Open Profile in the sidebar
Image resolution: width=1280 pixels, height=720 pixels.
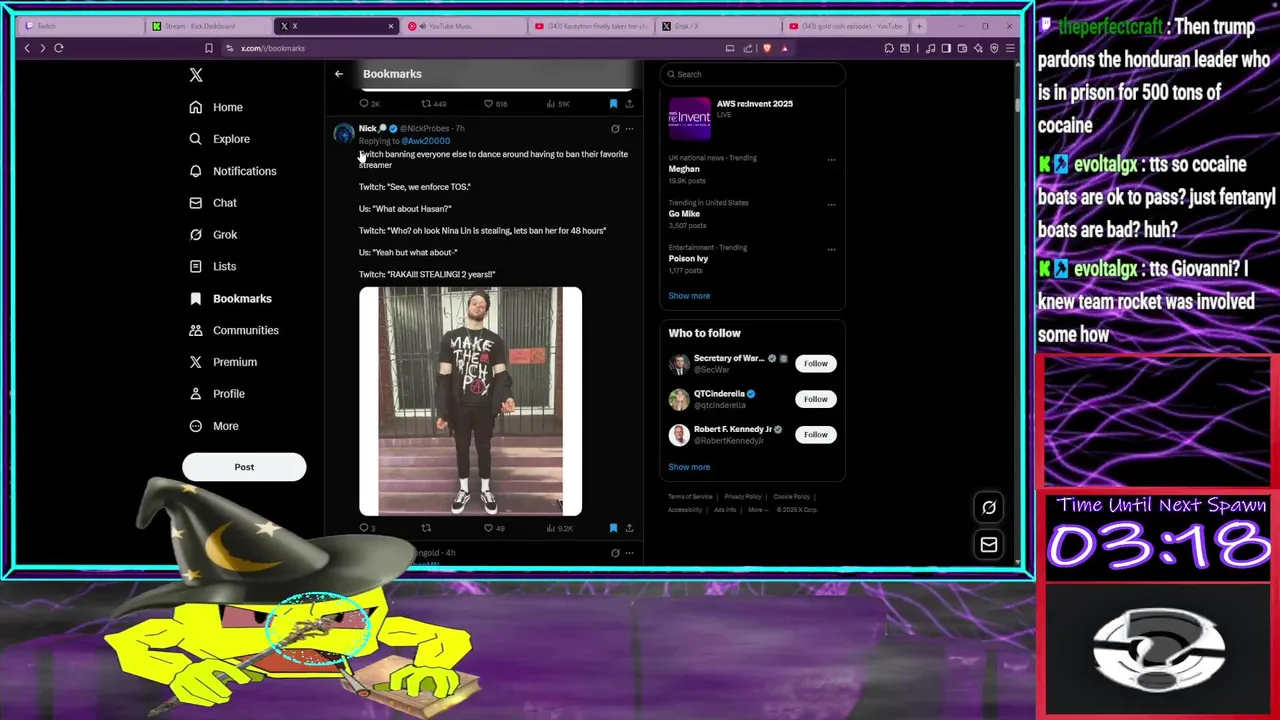pos(217,394)
